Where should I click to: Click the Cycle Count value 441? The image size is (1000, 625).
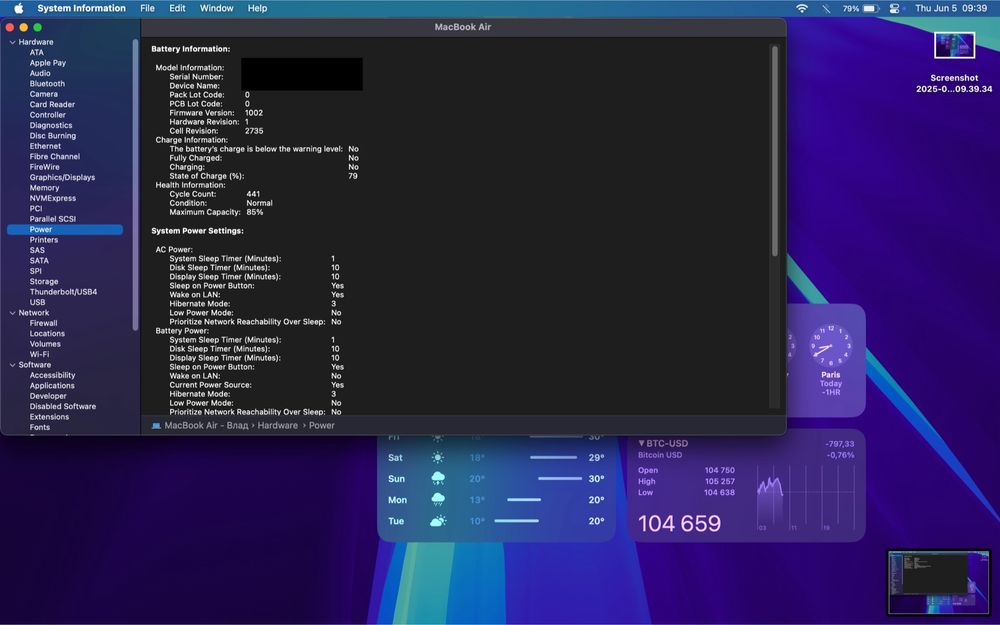click(253, 194)
